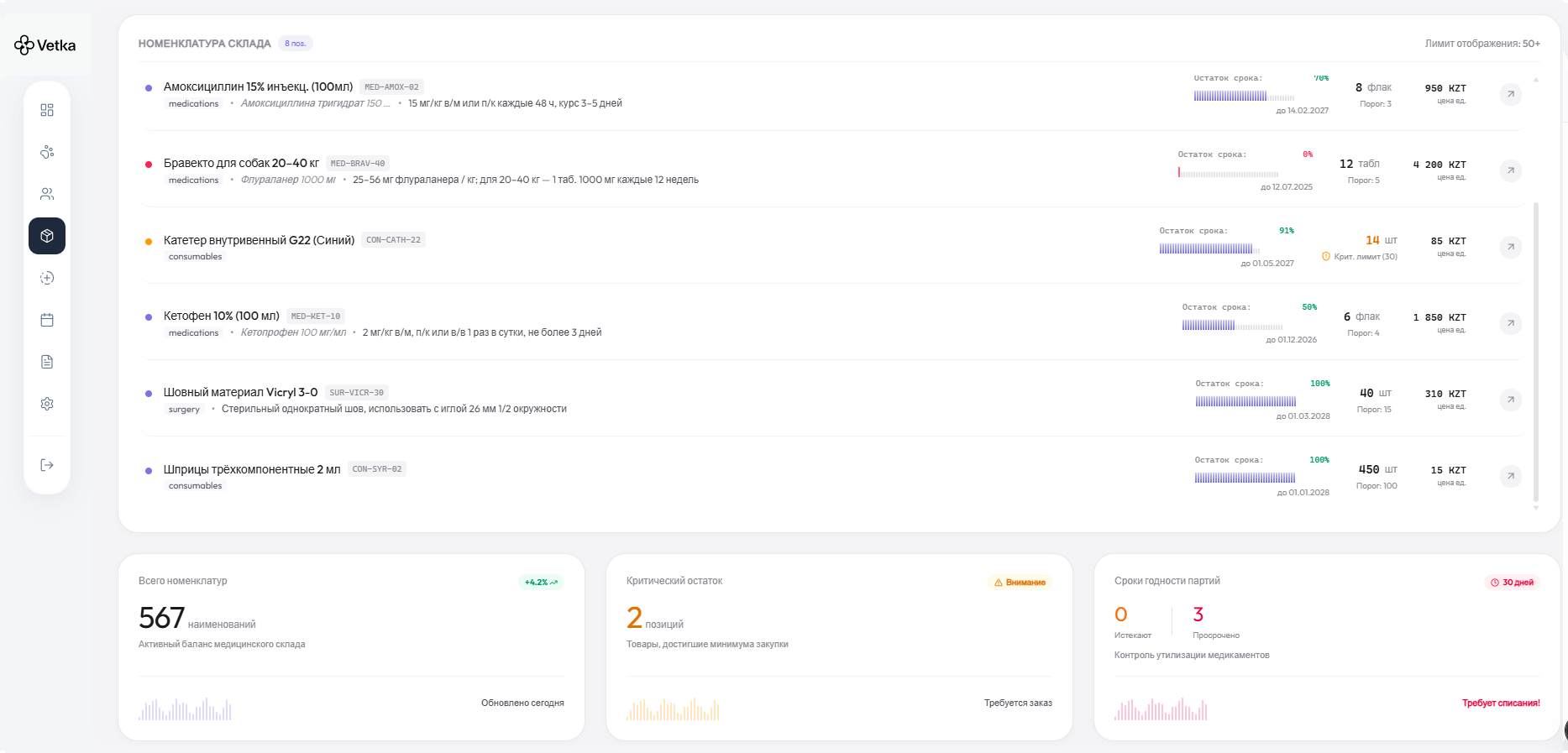Screen dimensions: 1568x753
Task: Click 4 200 KZT price for Бравекто
Action: click(1440, 165)
